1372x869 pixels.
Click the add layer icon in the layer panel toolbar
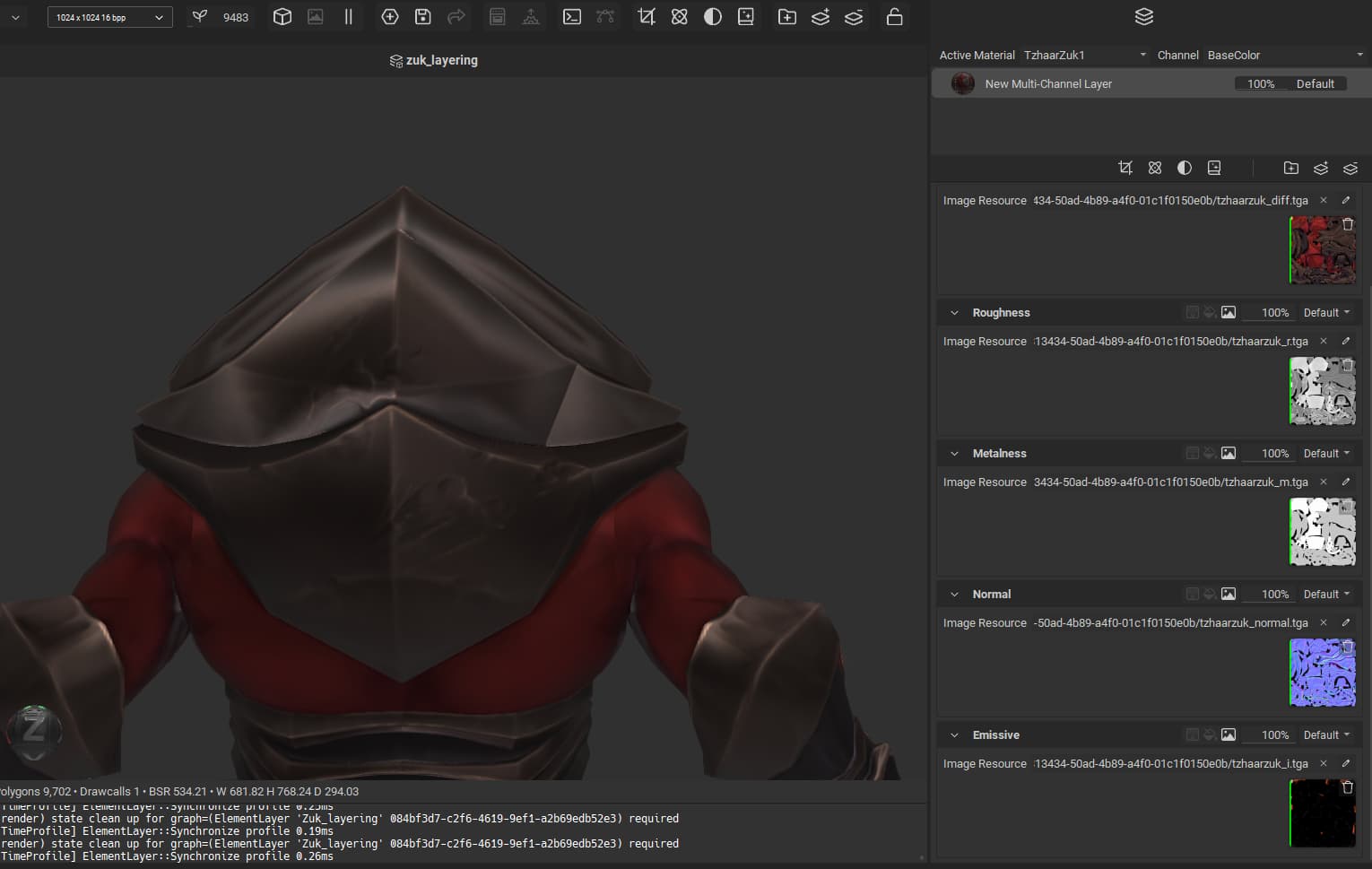(1321, 168)
